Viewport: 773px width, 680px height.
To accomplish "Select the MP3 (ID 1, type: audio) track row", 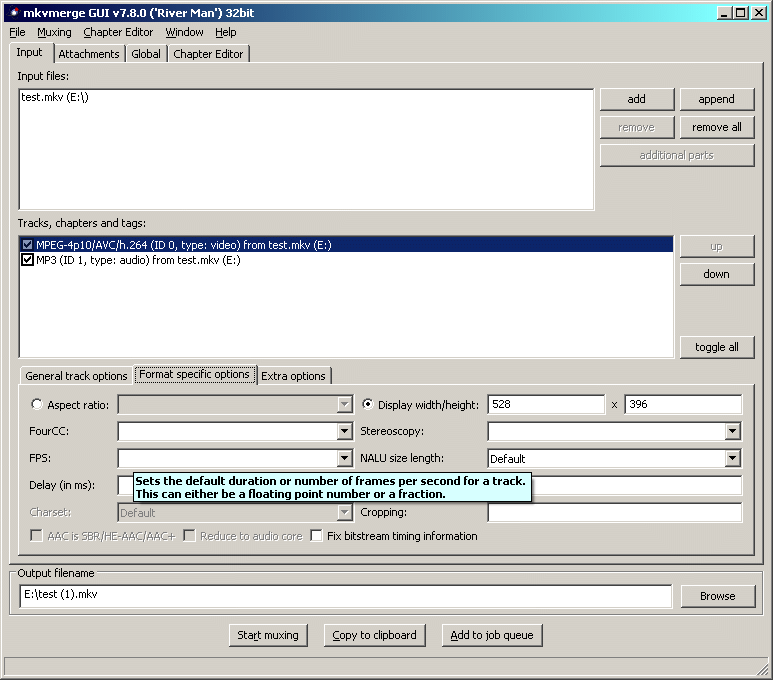I will coord(346,260).
